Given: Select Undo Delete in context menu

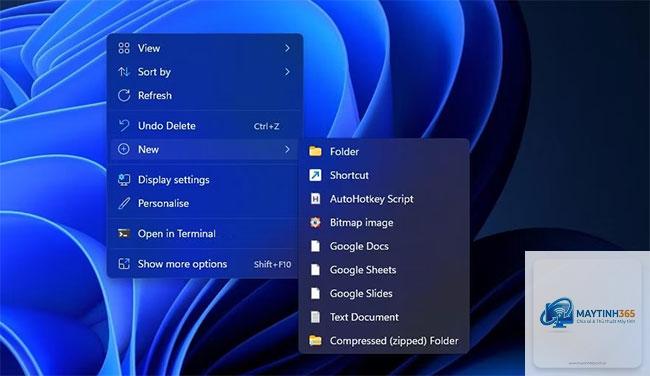Looking at the screenshot, I should pos(204,126).
